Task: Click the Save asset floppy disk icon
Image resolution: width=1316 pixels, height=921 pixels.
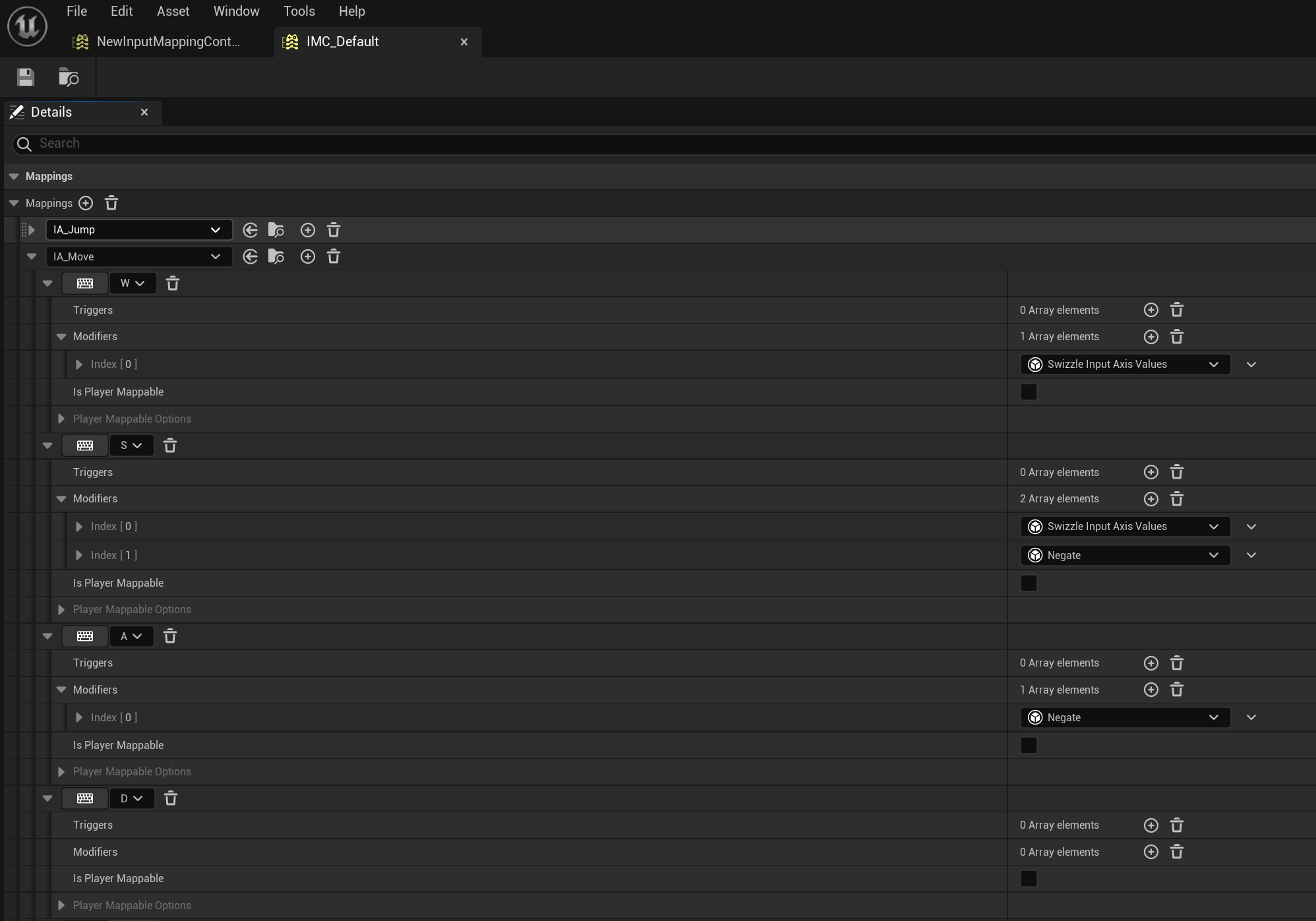Action: coord(26,77)
